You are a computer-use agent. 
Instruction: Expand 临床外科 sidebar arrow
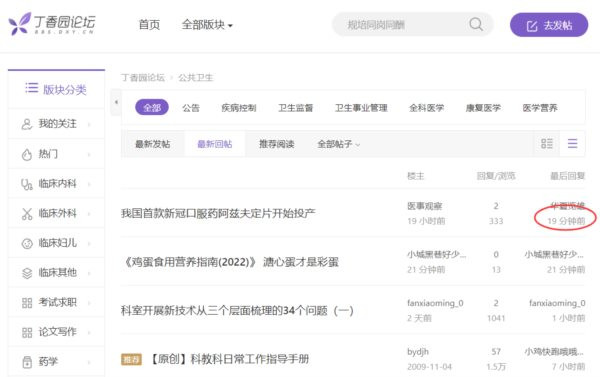click(89, 214)
